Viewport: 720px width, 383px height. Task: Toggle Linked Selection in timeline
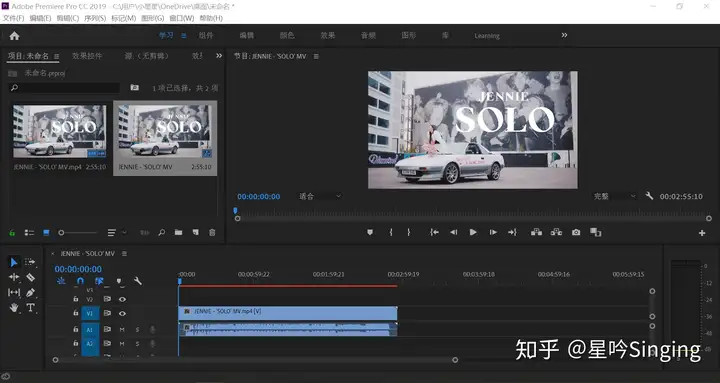point(99,281)
